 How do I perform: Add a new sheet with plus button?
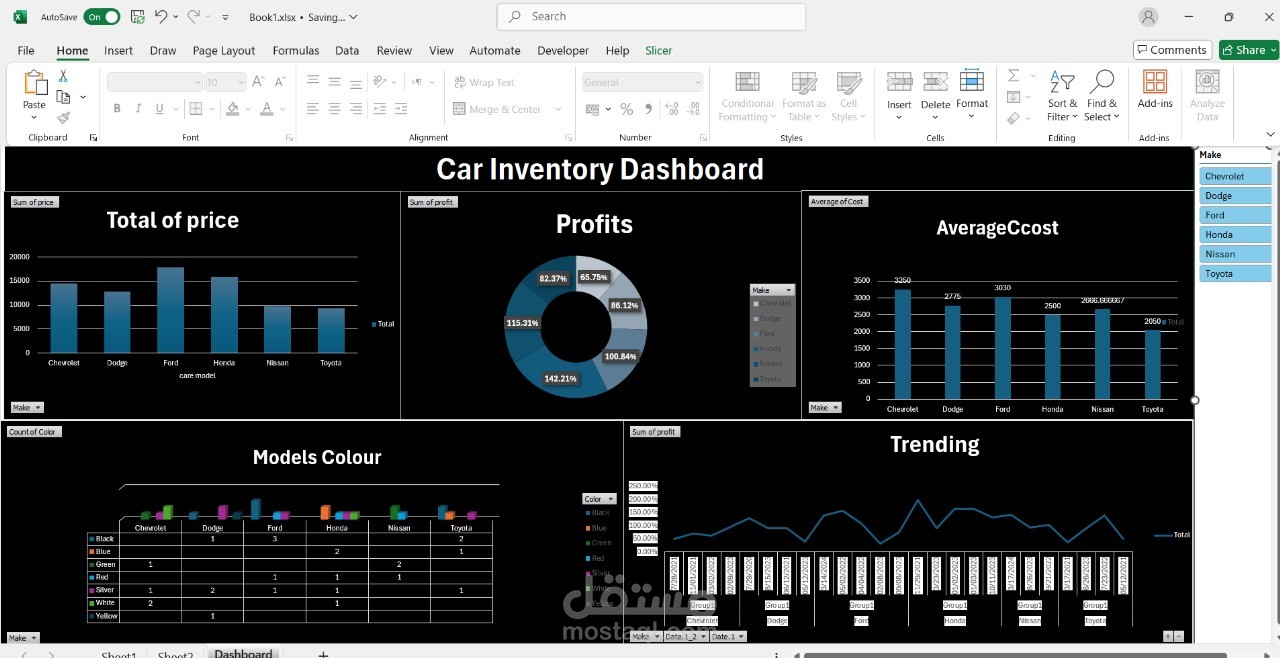tap(323, 654)
